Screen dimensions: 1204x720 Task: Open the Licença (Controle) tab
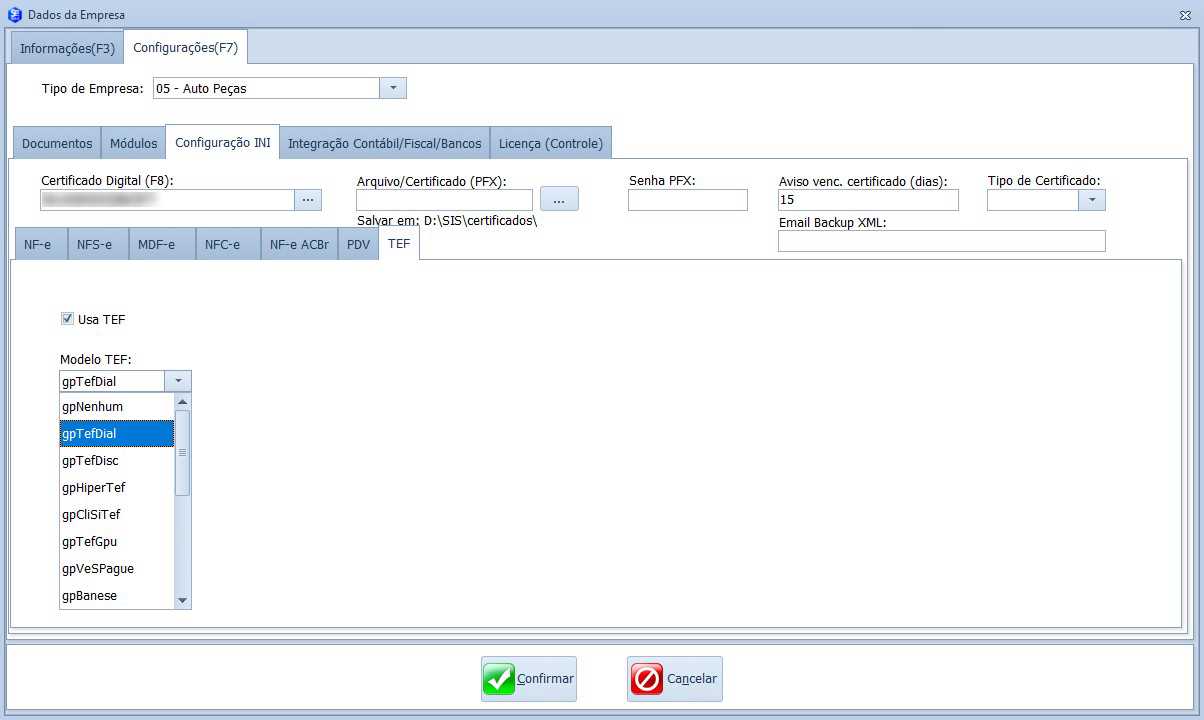(550, 143)
